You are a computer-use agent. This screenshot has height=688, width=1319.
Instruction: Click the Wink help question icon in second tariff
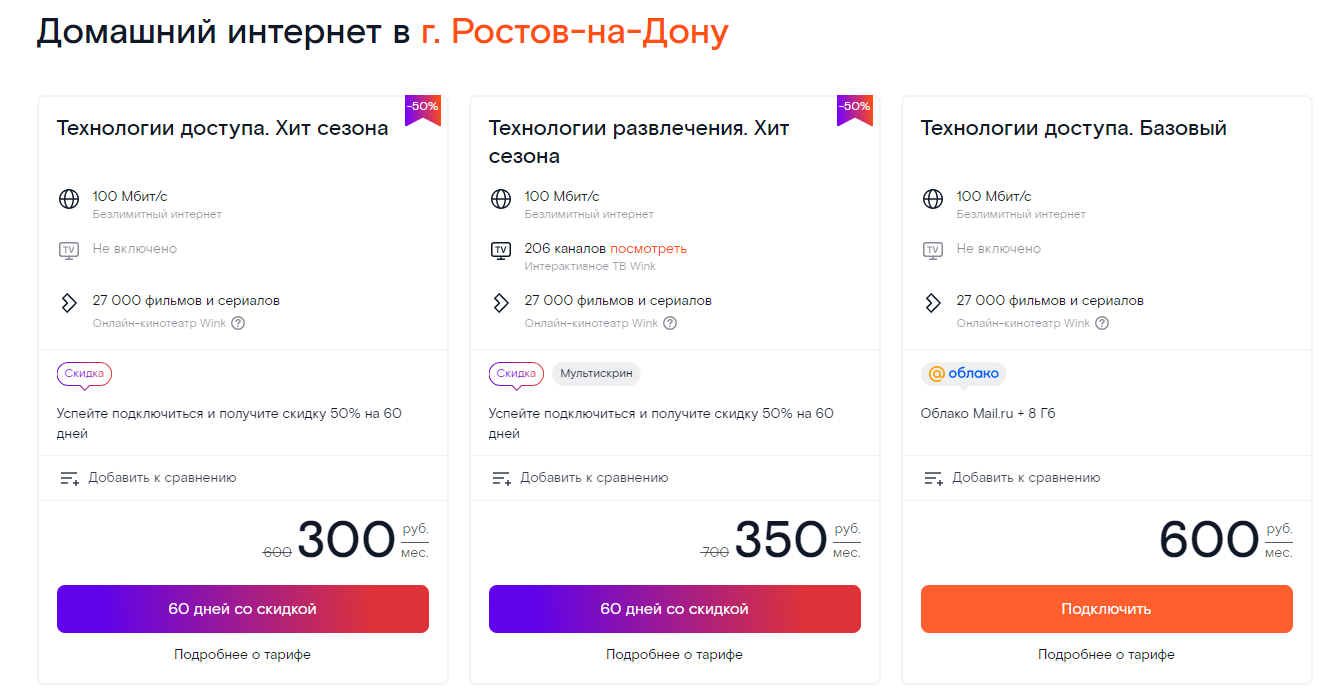point(670,323)
